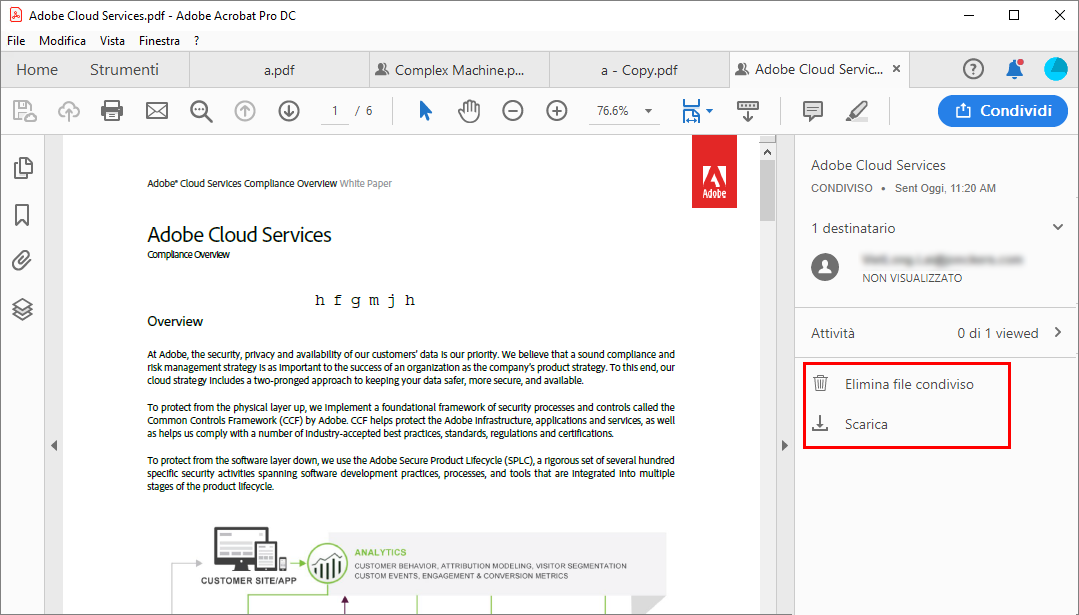The width and height of the screenshot is (1079, 615).
Task: Click the Save file toolbar icon
Action: tap(24, 111)
